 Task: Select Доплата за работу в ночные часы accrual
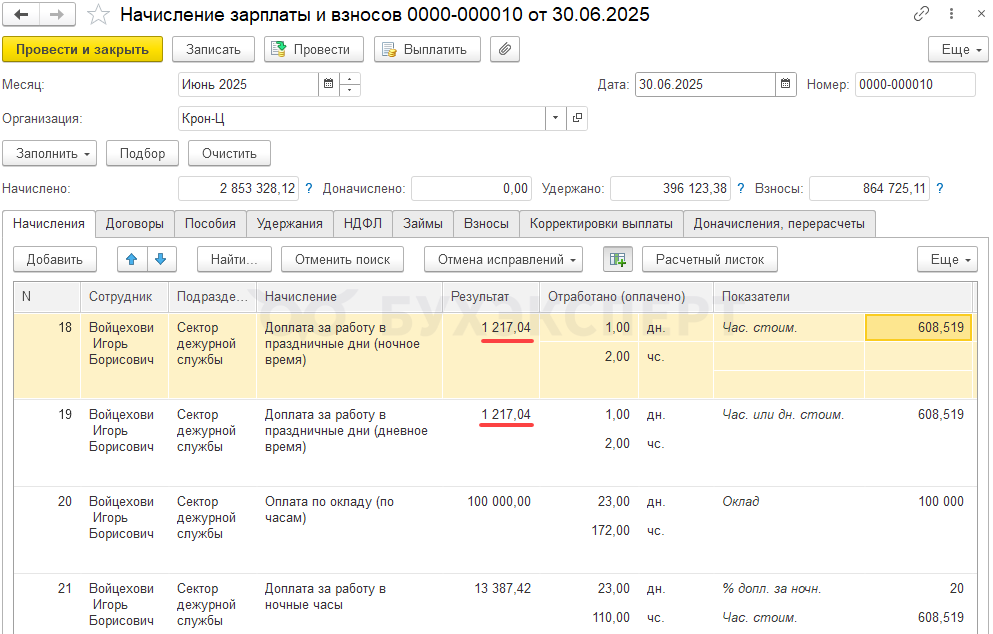325,597
